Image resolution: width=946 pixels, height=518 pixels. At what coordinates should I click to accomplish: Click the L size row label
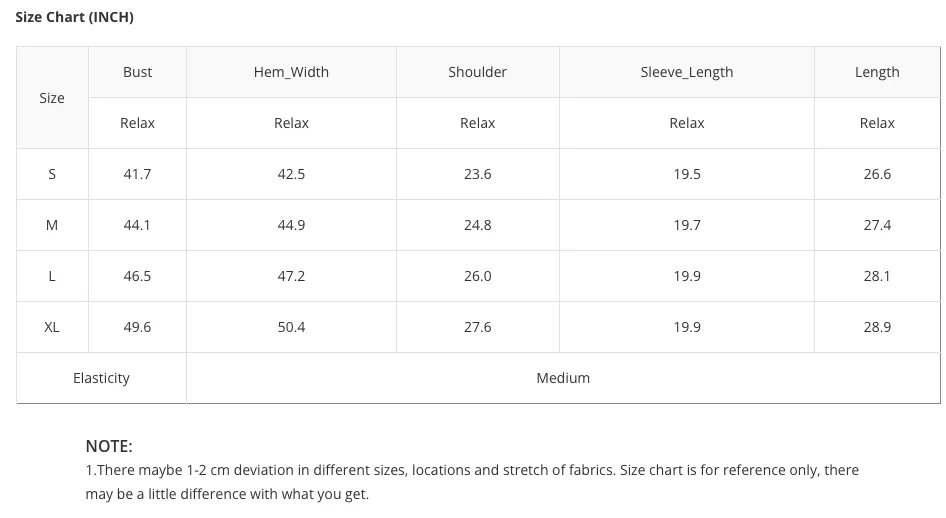tap(52, 276)
